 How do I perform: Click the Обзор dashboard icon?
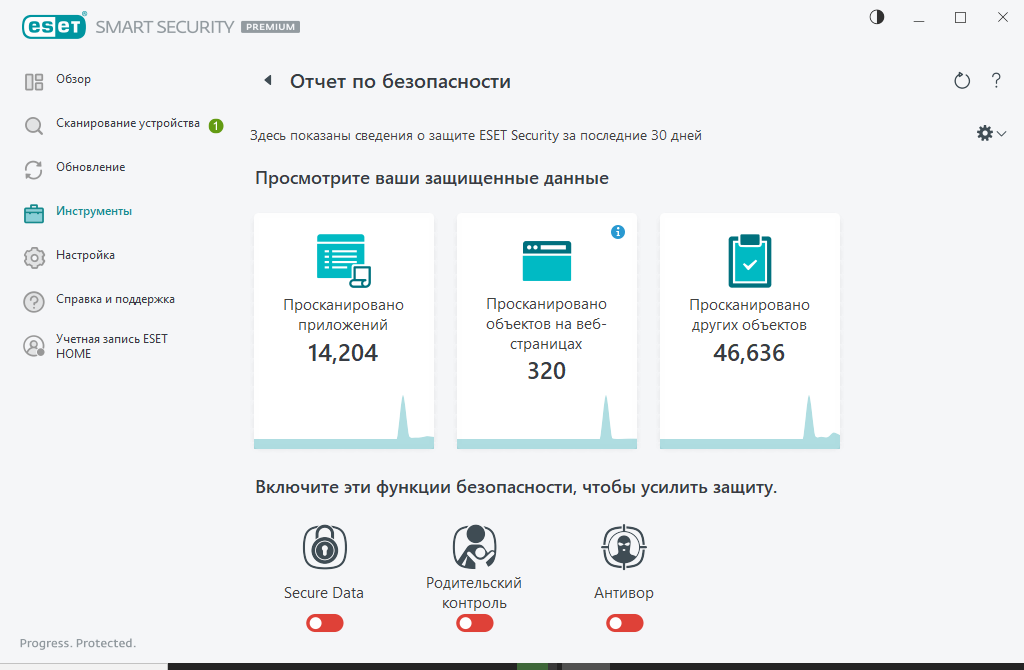tap(34, 82)
